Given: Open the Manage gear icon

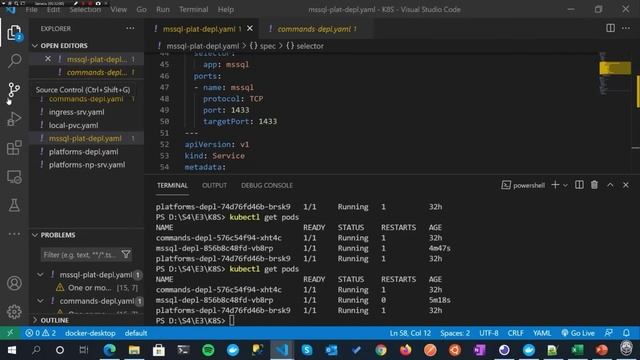Looking at the screenshot, I should 14,311.
